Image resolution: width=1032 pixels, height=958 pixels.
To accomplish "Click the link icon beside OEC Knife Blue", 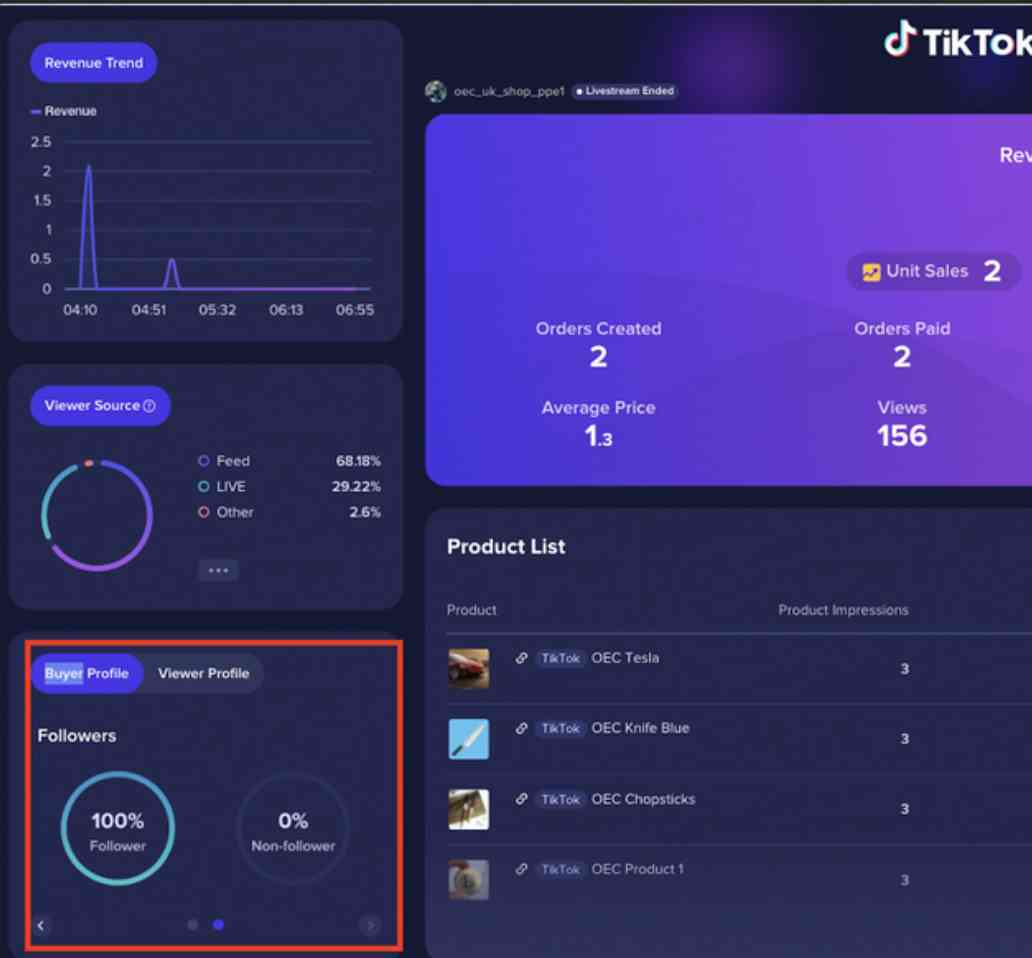I will coord(521,728).
